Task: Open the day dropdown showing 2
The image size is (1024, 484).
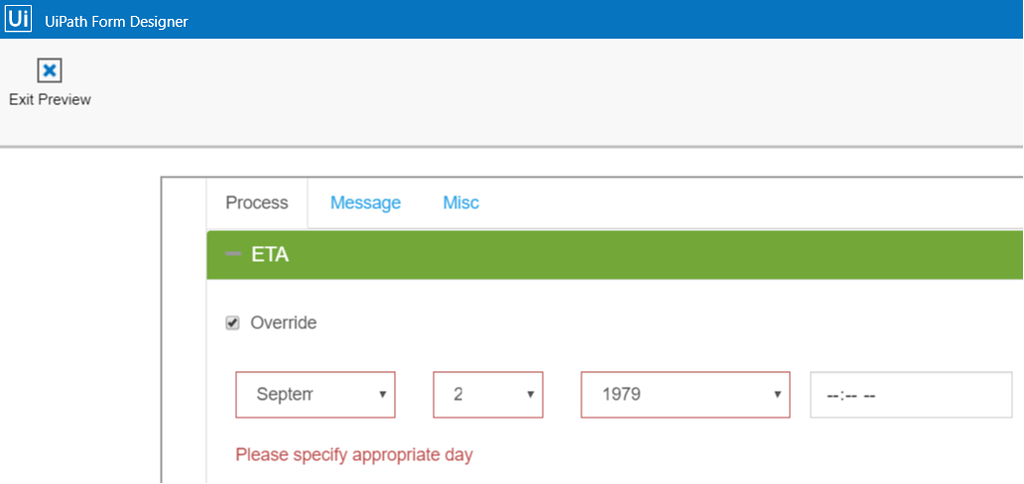Action: 480,395
